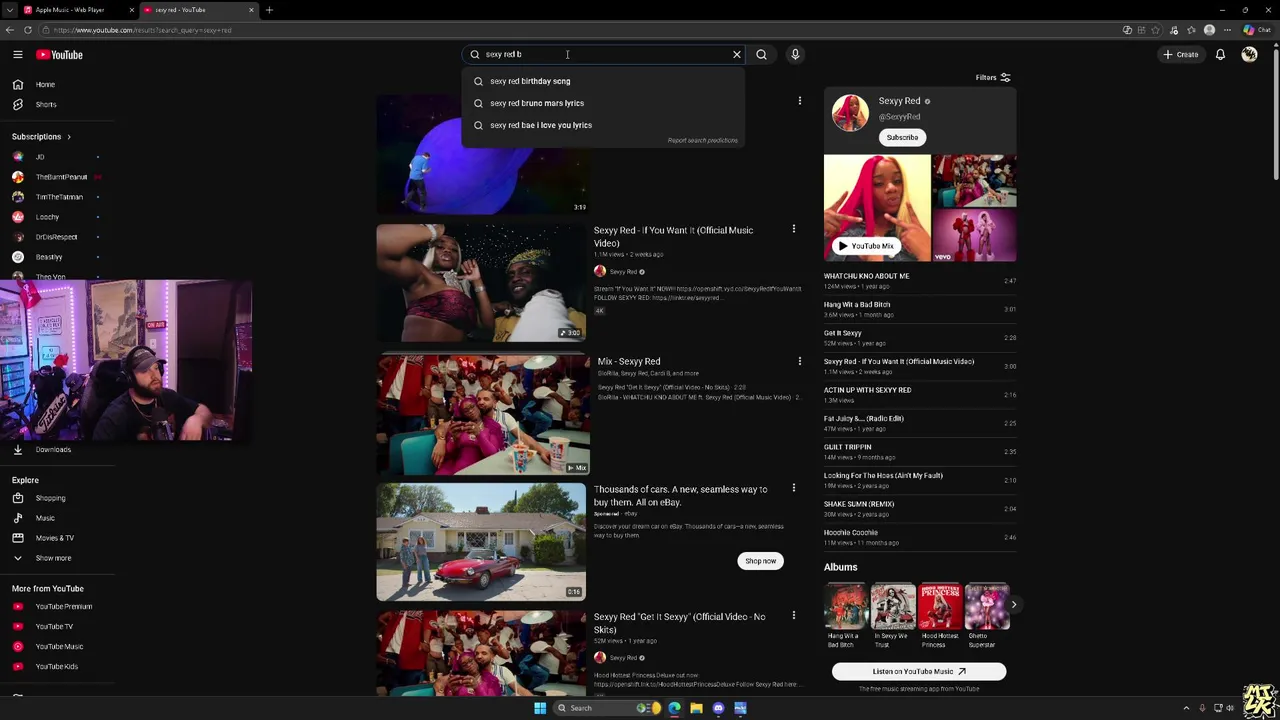
Task: Go to Home in the sidebar
Action: pos(45,85)
